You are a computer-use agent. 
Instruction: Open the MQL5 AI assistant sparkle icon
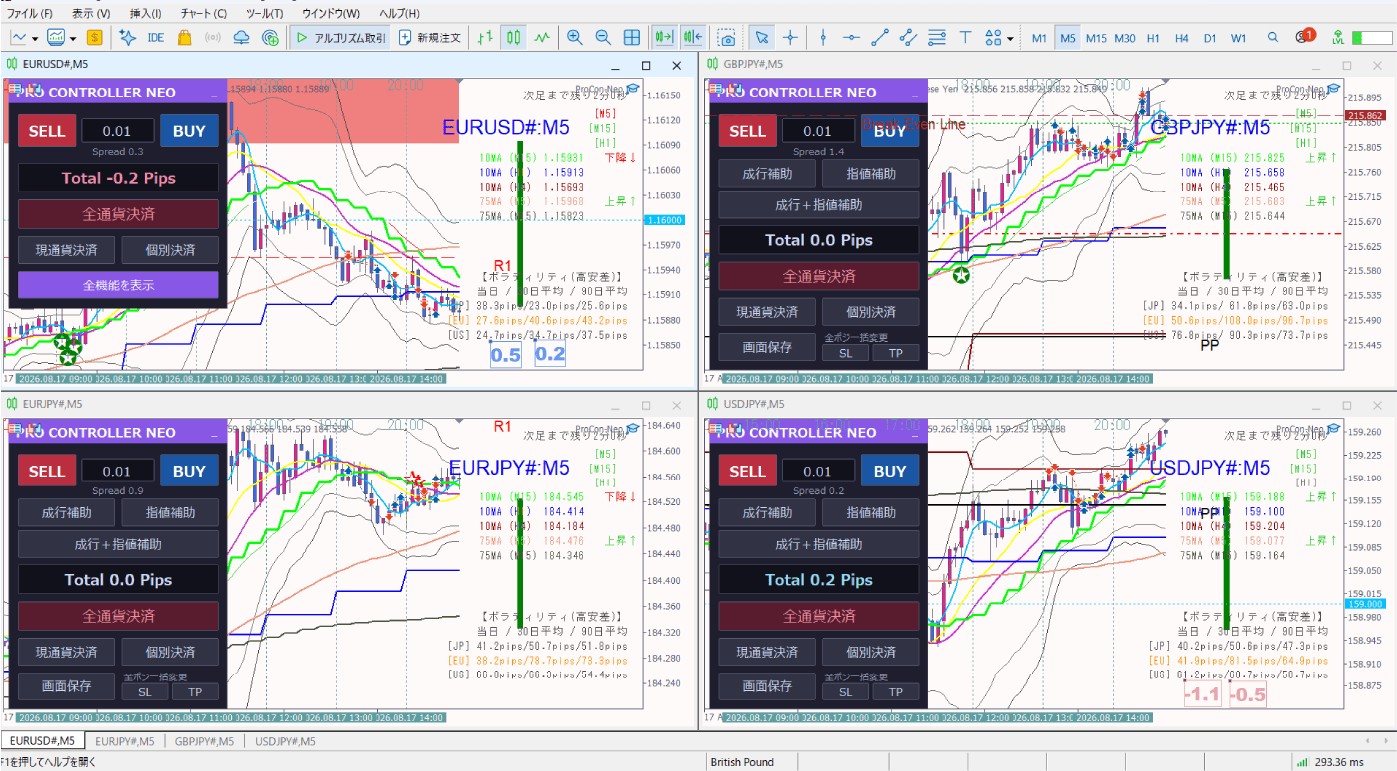pyautogui.click(x=127, y=37)
